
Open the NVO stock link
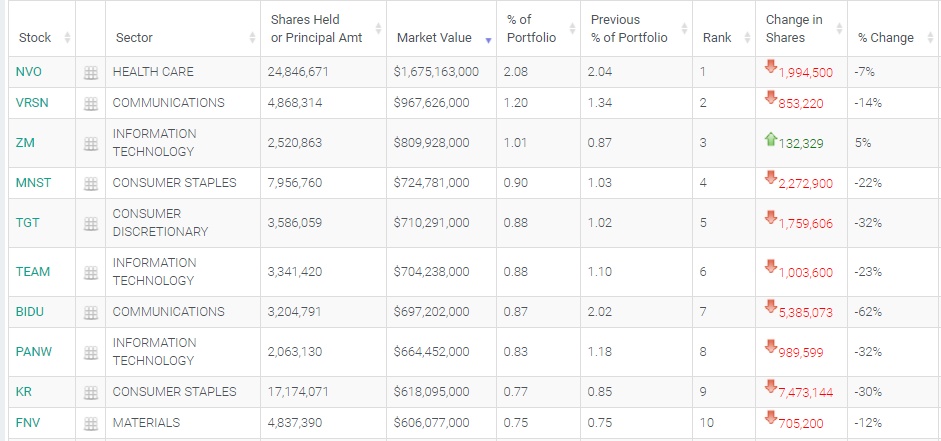point(26,72)
